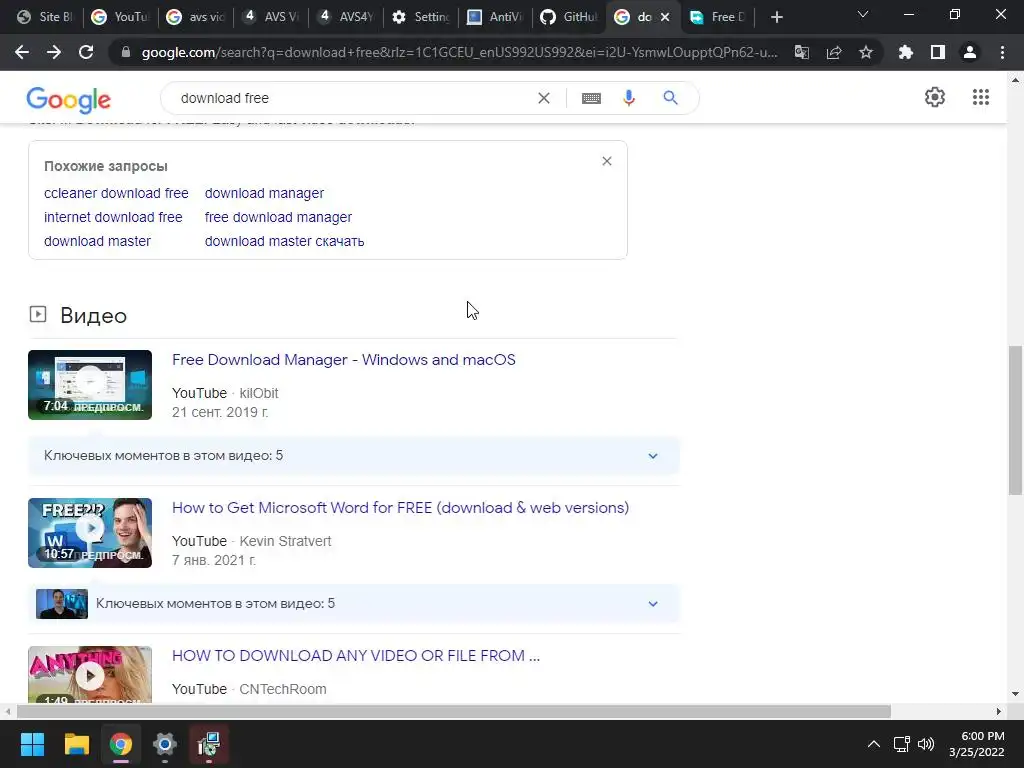Click the vertical page scrollbar thumb
This screenshot has height=768, width=1024.
click(x=1015, y=421)
